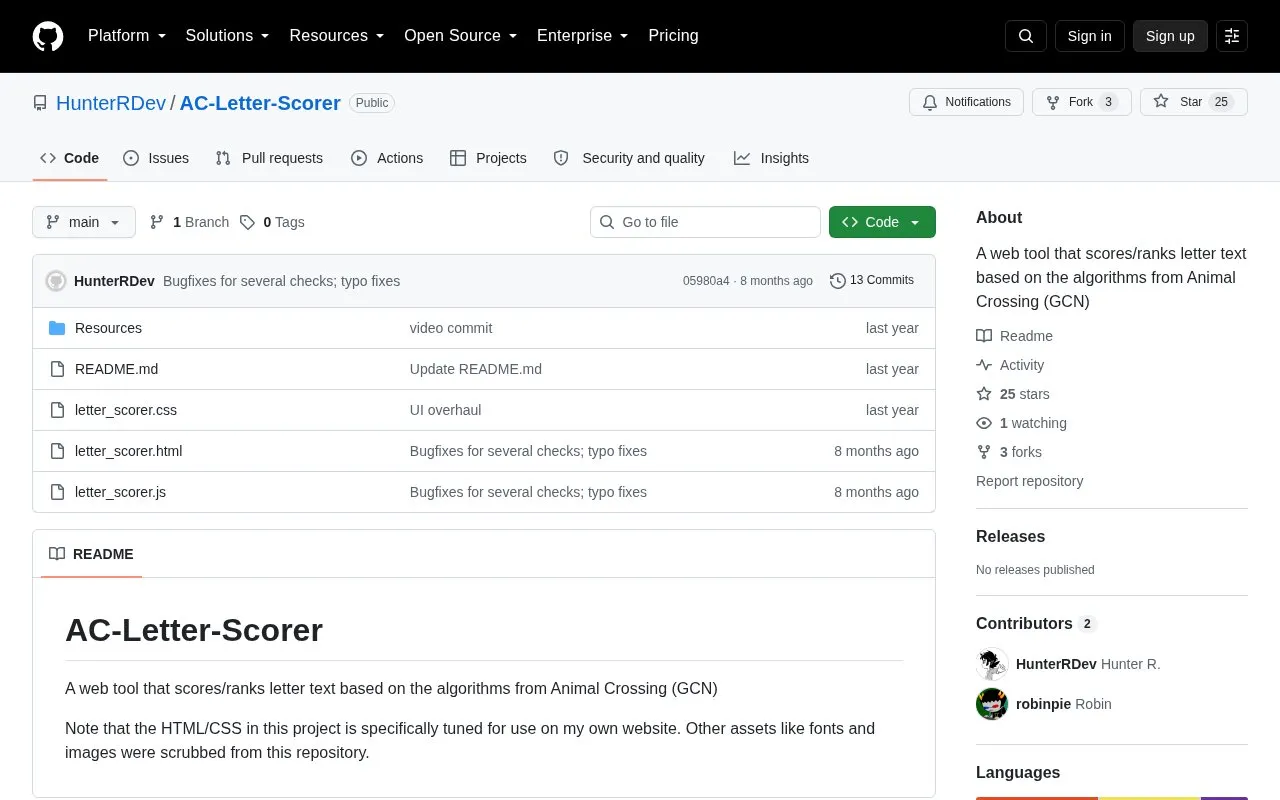Open the green Code dropdown button
Viewport: 1280px width, 800px height.
click(882, 222)
